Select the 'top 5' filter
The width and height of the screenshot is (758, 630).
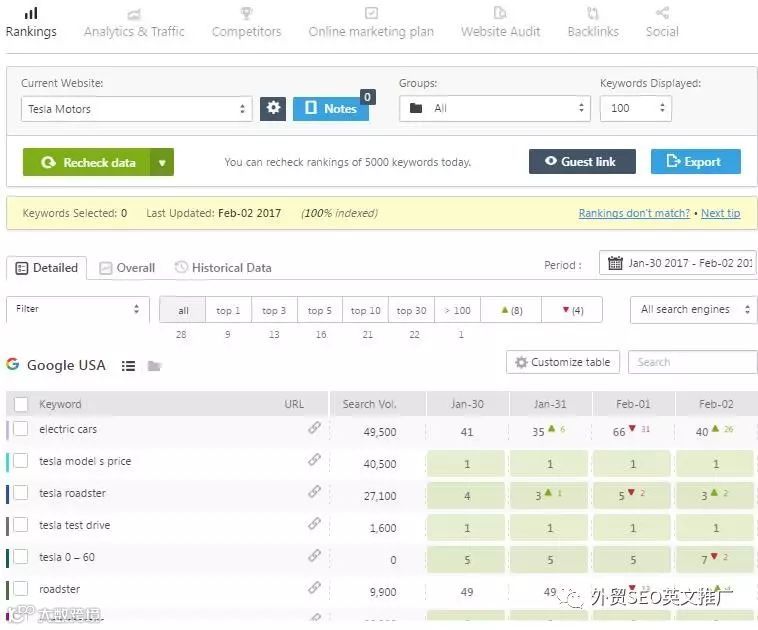coord(319,310)
